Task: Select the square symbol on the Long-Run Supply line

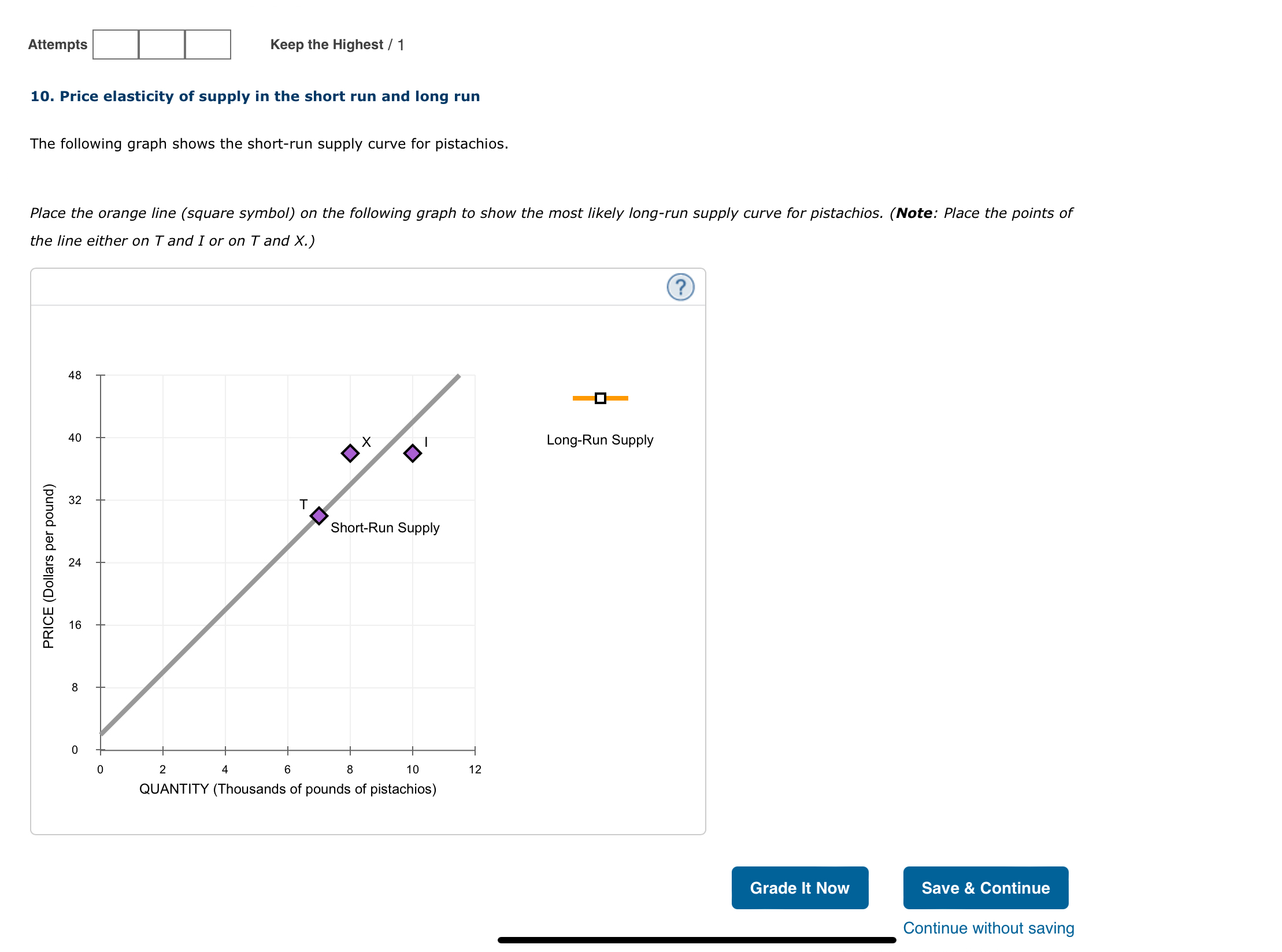Action: 600,398
